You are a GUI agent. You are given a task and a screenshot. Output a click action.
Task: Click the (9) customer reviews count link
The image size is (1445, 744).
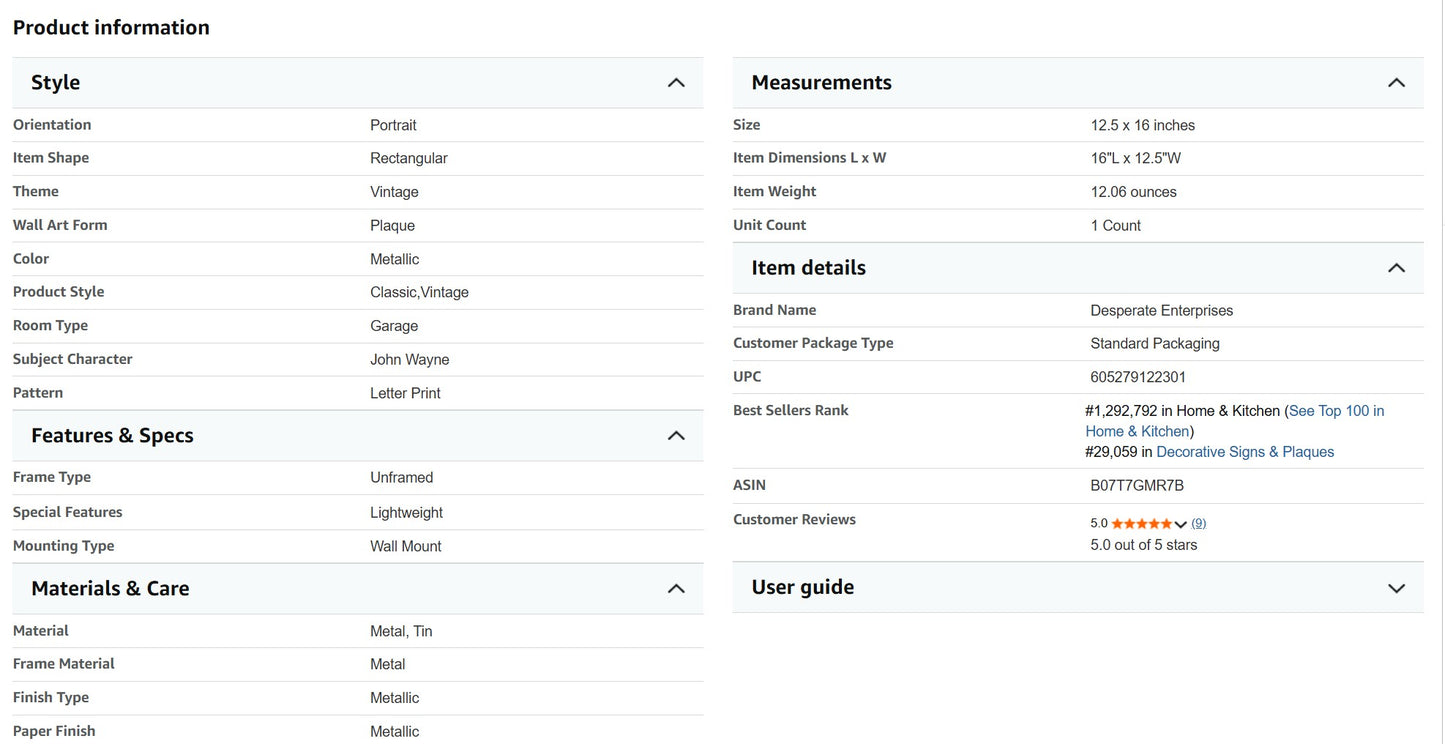tap(1198, 523)
